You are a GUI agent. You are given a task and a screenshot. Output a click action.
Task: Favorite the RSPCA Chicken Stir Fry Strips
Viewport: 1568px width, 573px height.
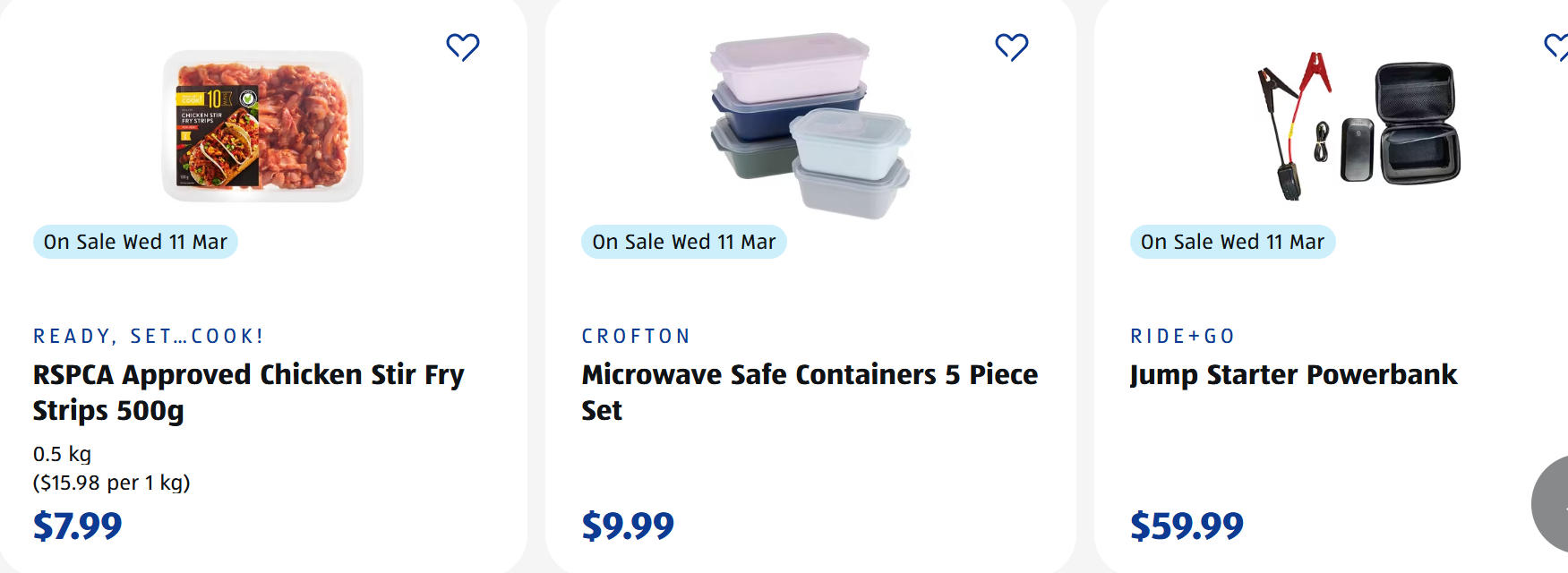(463, 47)
